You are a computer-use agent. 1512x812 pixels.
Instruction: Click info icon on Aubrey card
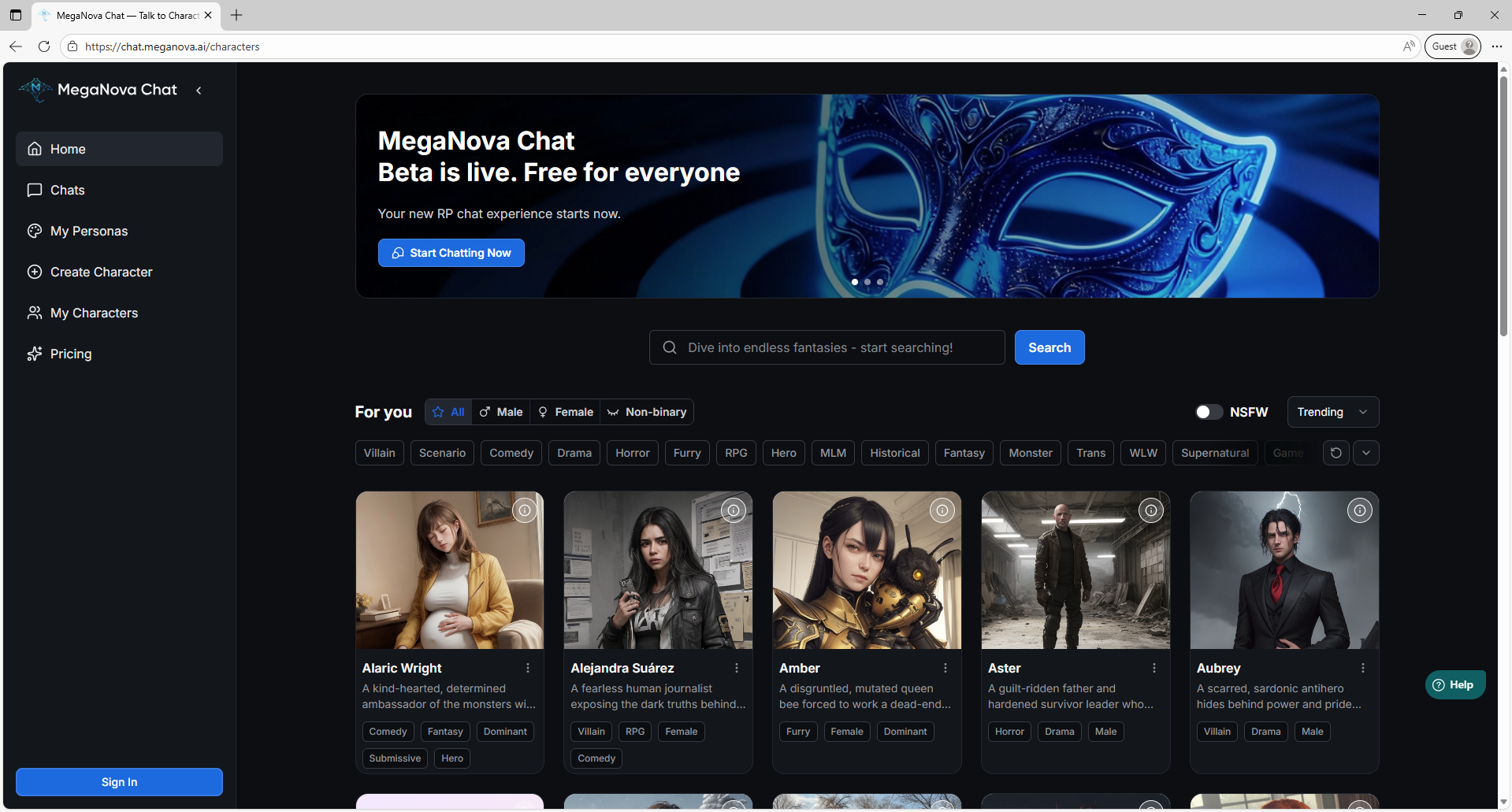click(1359, 511)
